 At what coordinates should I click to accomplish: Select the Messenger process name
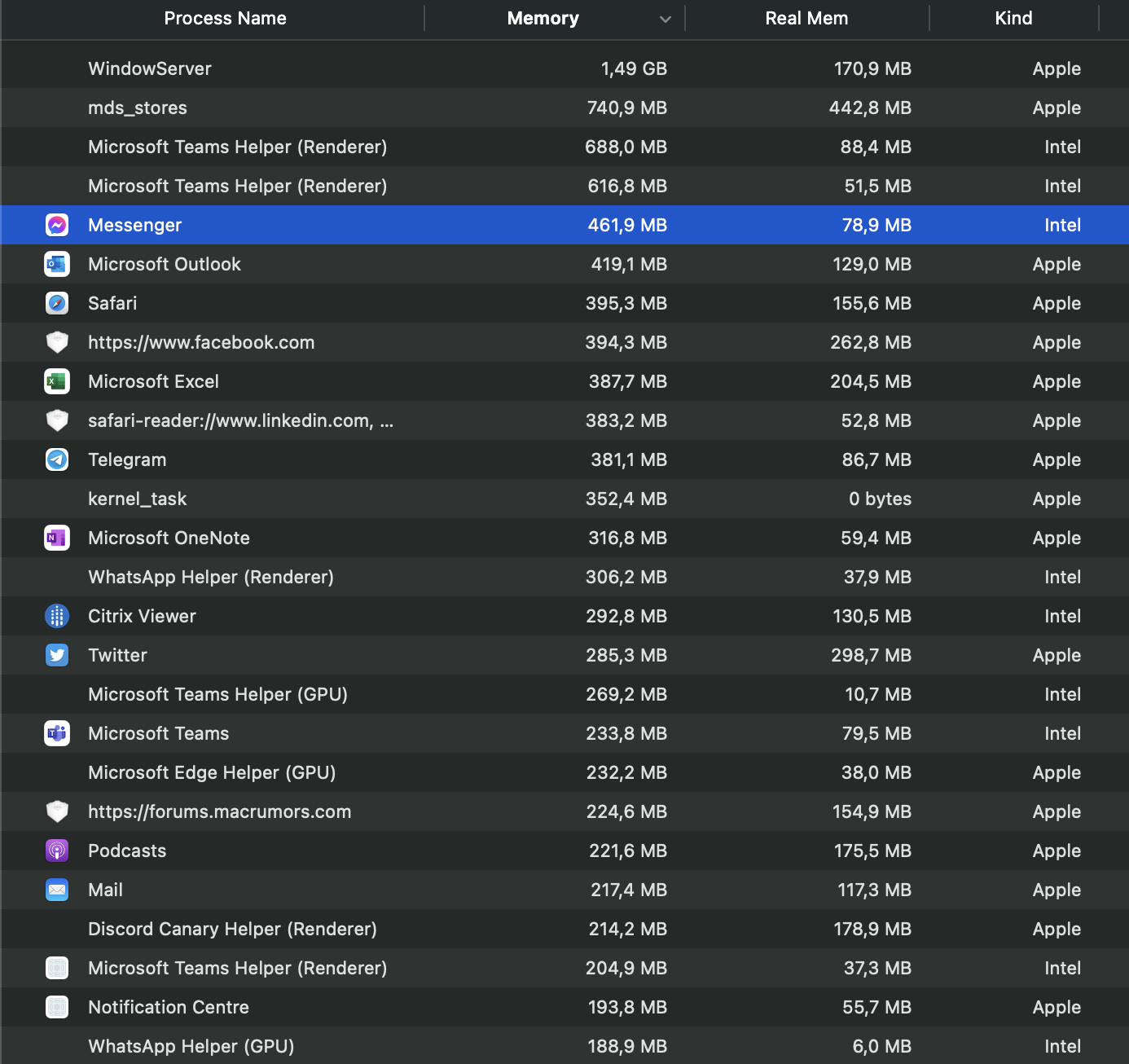coord(134,226)
